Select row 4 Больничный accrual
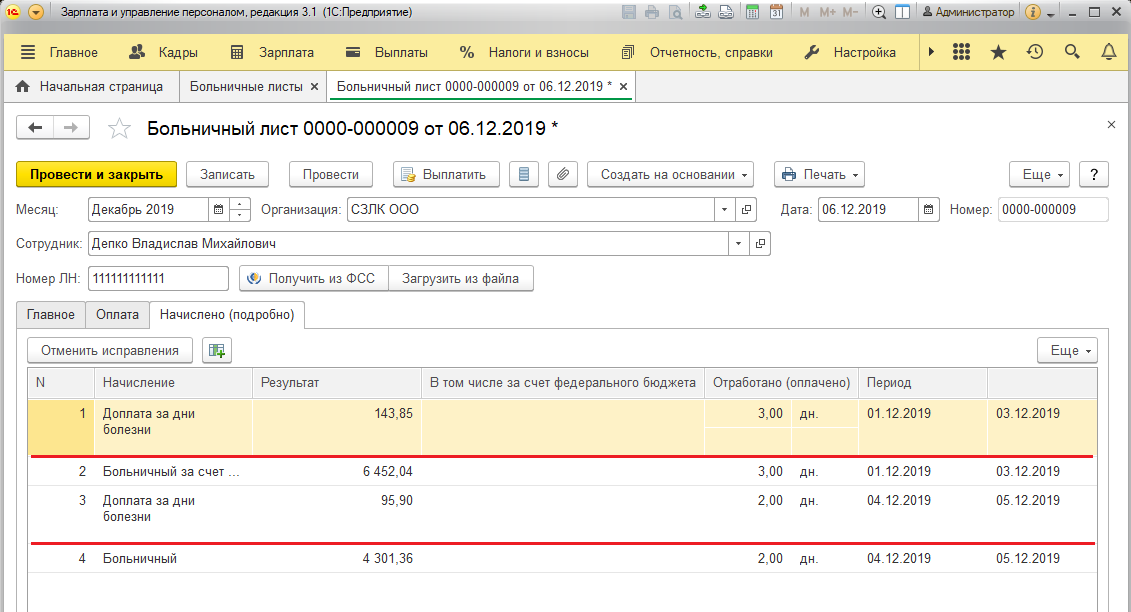 [x=563, y=559]
